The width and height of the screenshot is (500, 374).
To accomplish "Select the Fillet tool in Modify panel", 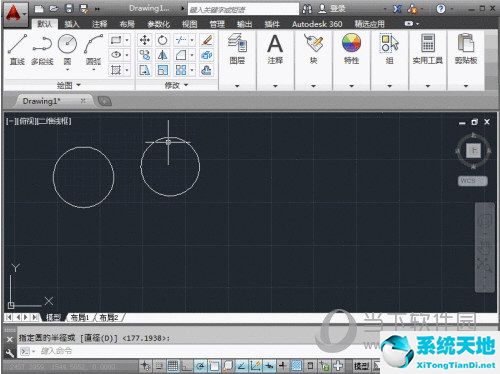I will [x=181, y=55].
